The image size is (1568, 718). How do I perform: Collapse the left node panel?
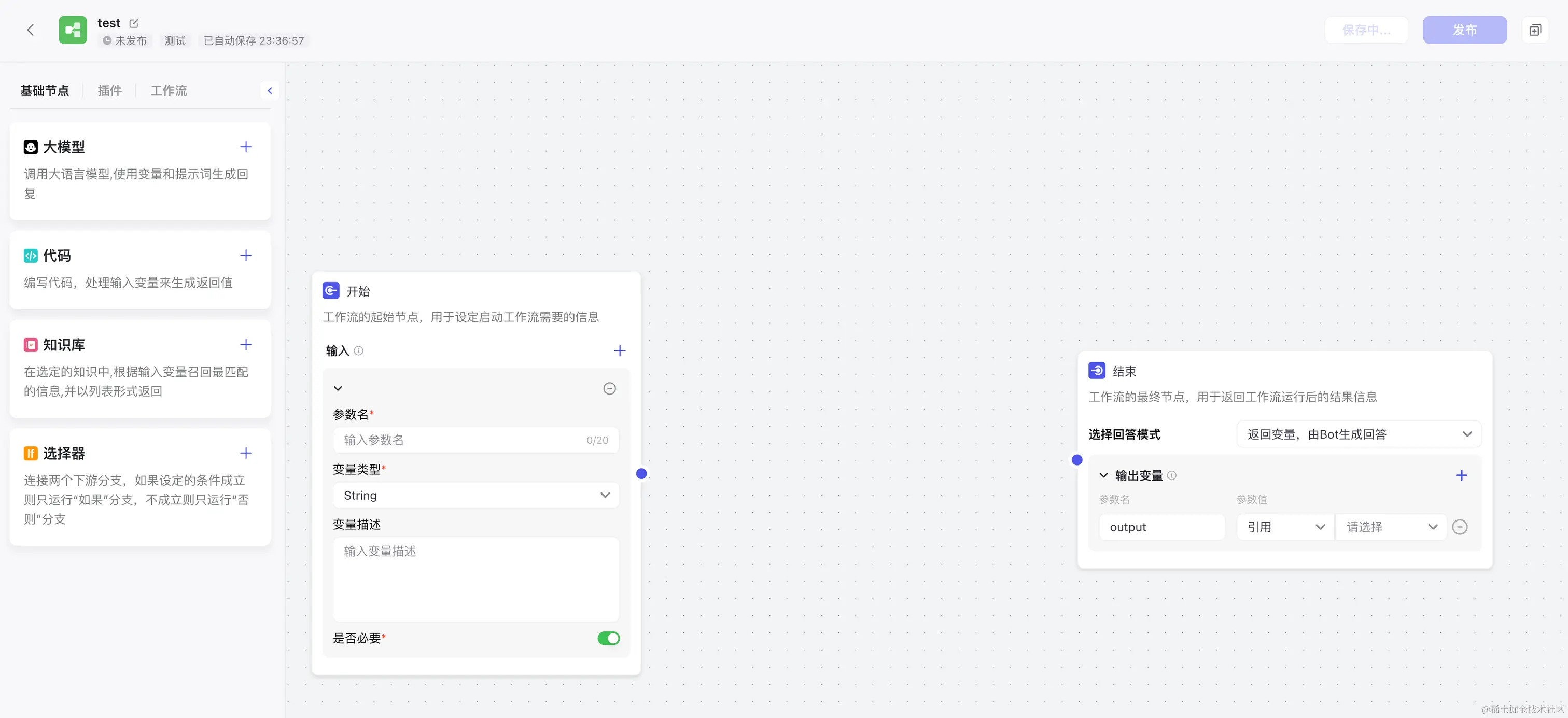tap(270, 91)
